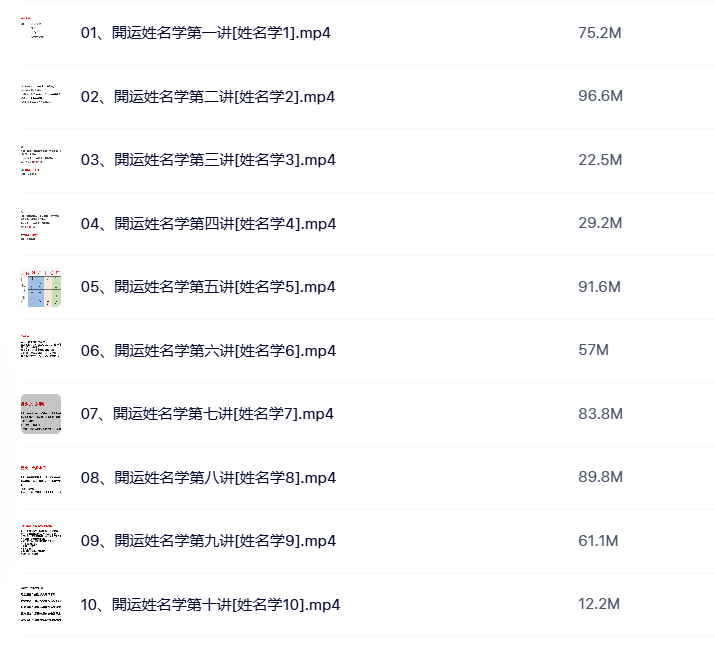Click the 57M size of file 06
The width and height of the screenshot is (715, 646).
(x=593, y=350)
